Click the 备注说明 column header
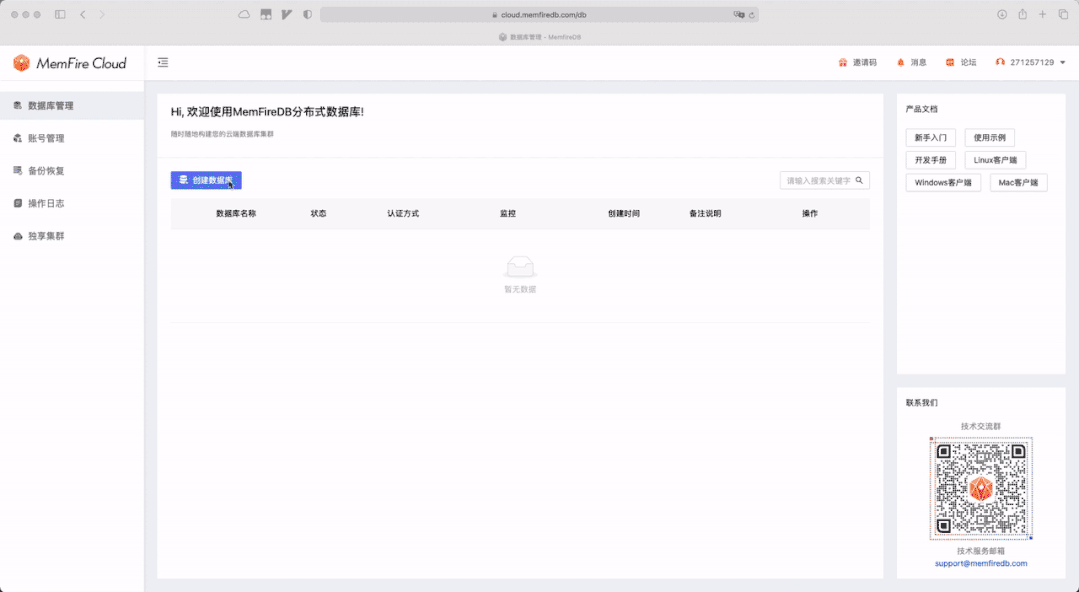This screenshot has width=1079, height=592. [705, 214]
